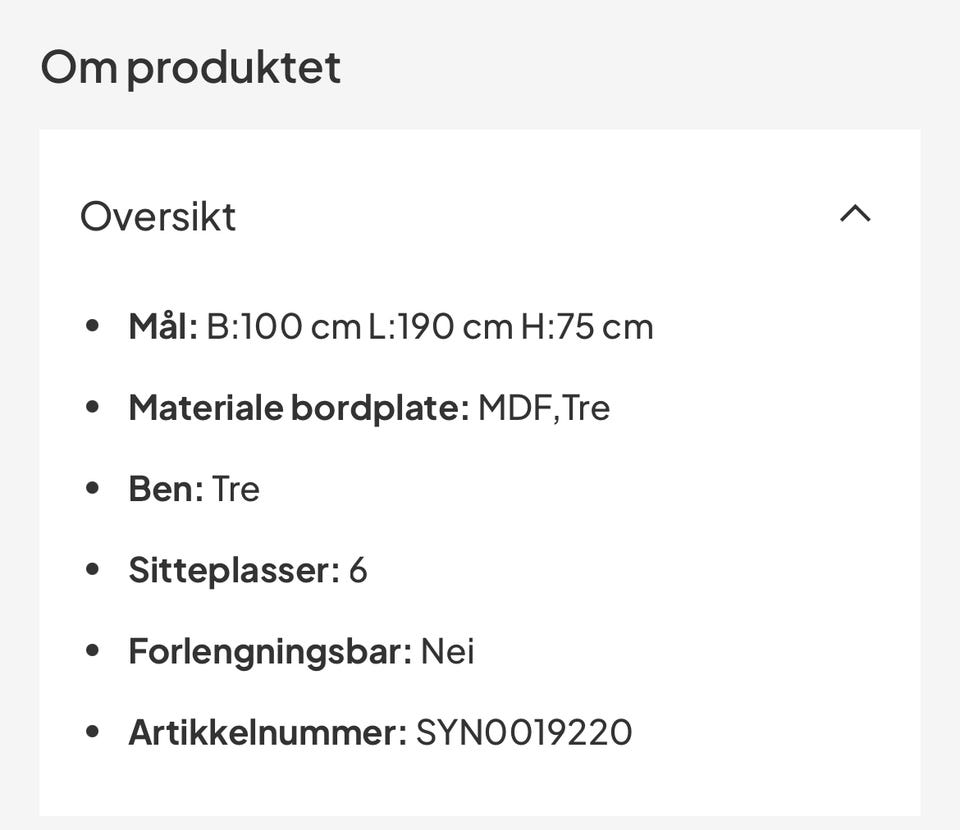Click the seat count value 6
This screenshot has width=960, height=830.
pyautogui.click(x=358, y=570)
